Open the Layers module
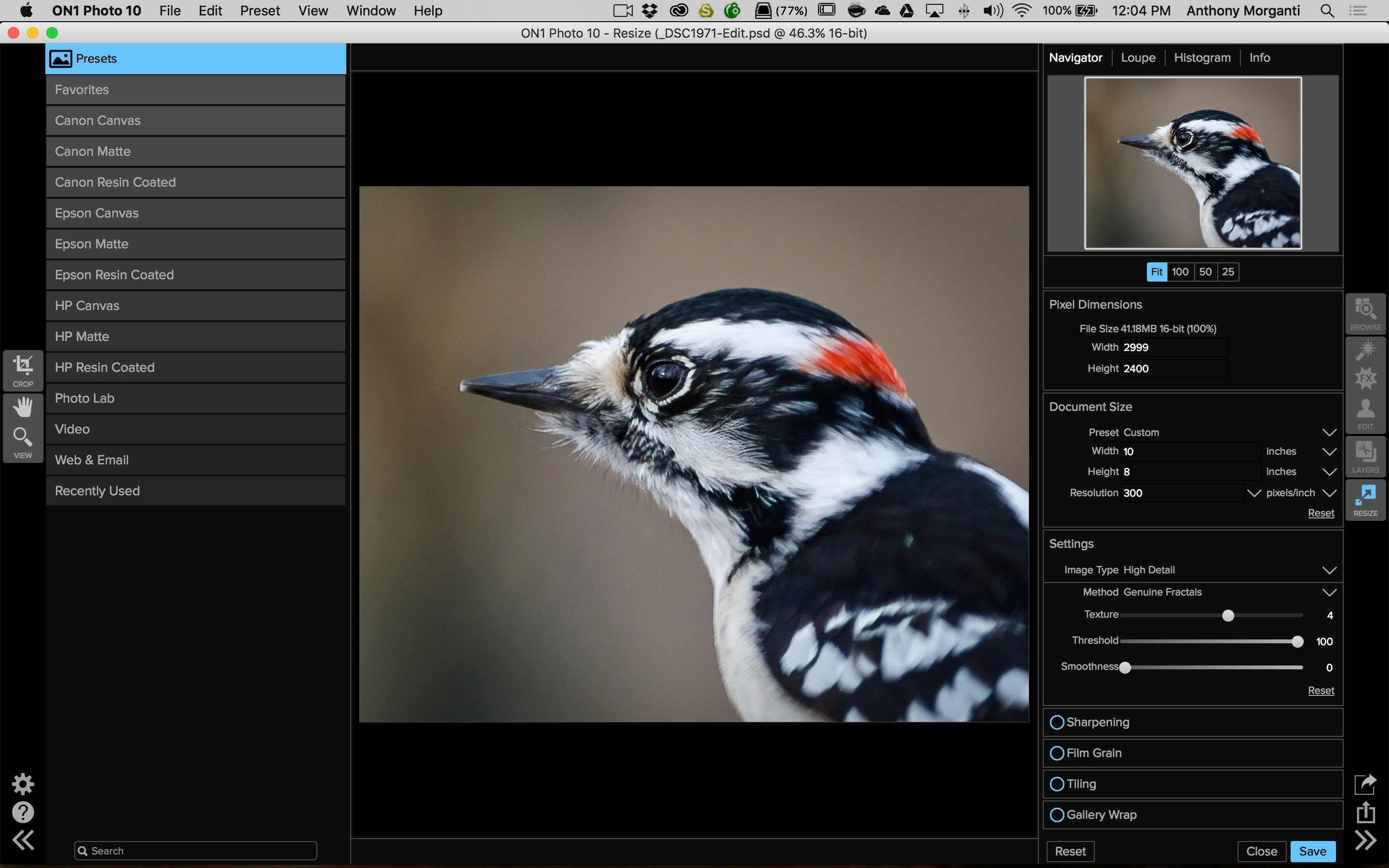 click(x=1365, y=456)
